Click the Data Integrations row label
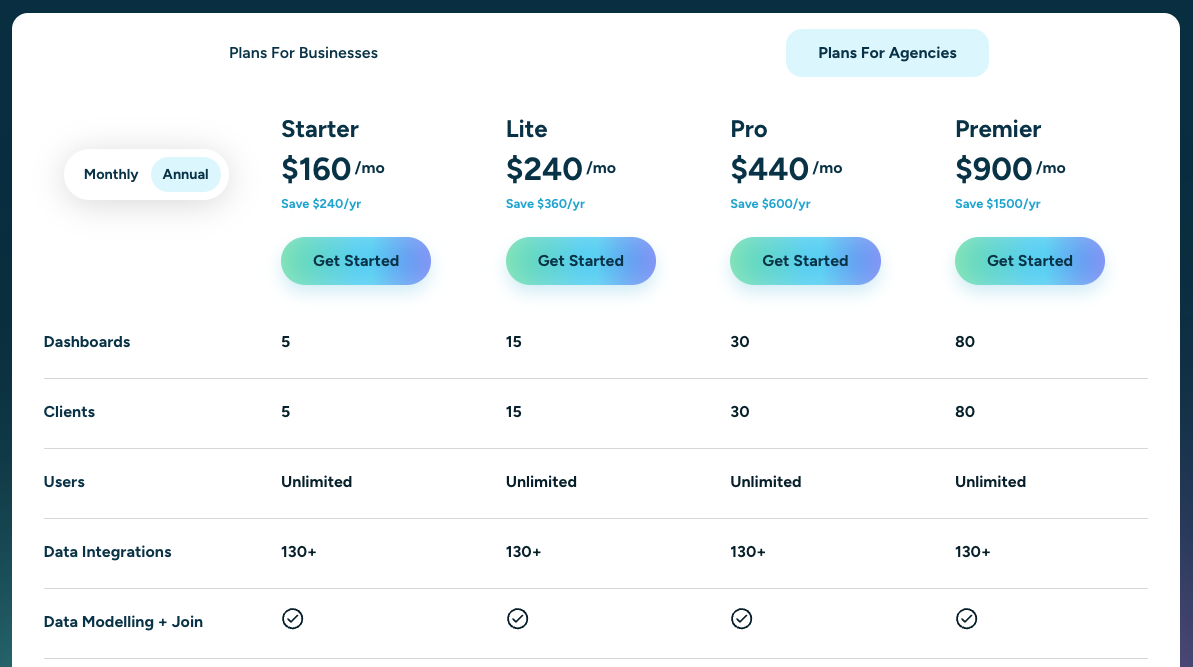 pos(107,551)
